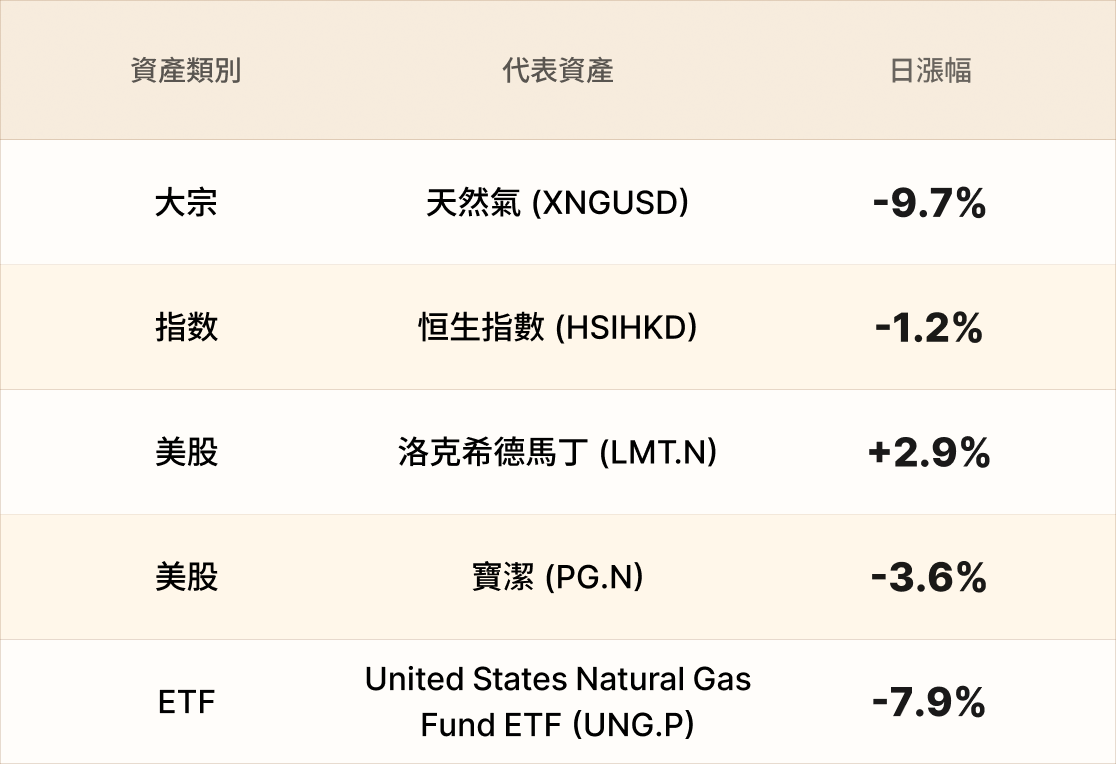Select the 大宗 category cell
This screenshot has width=1116, height=764.
186,203
